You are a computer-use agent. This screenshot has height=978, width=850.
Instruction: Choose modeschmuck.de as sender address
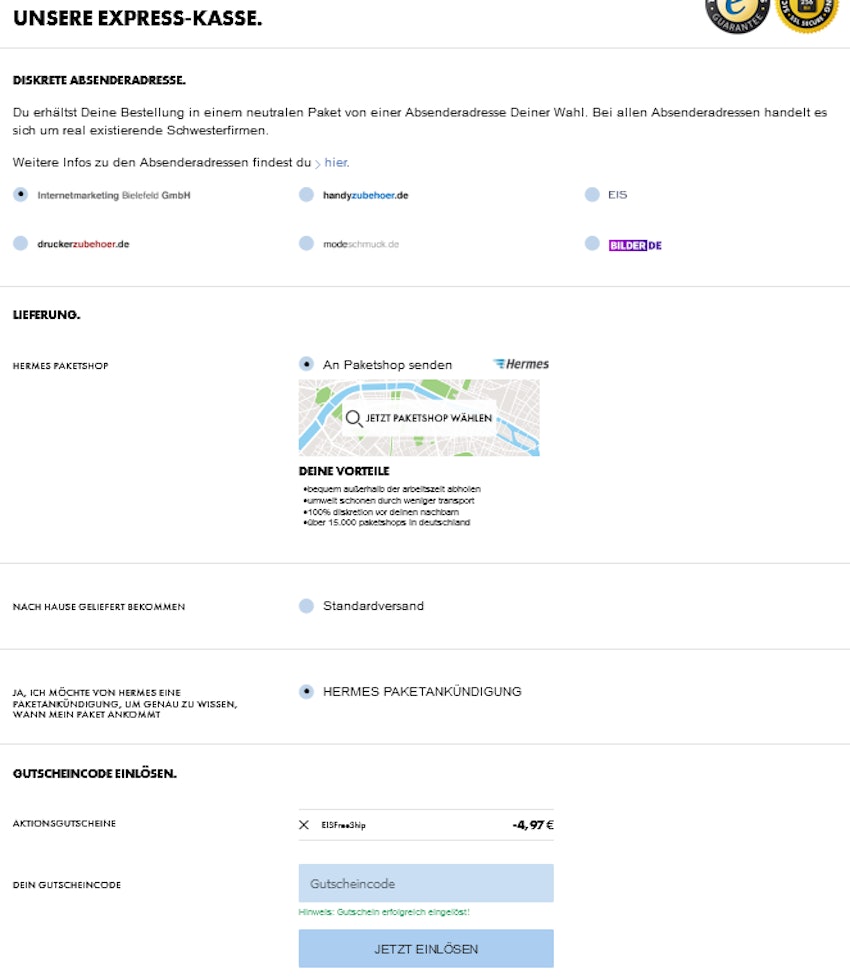[306, 244]
